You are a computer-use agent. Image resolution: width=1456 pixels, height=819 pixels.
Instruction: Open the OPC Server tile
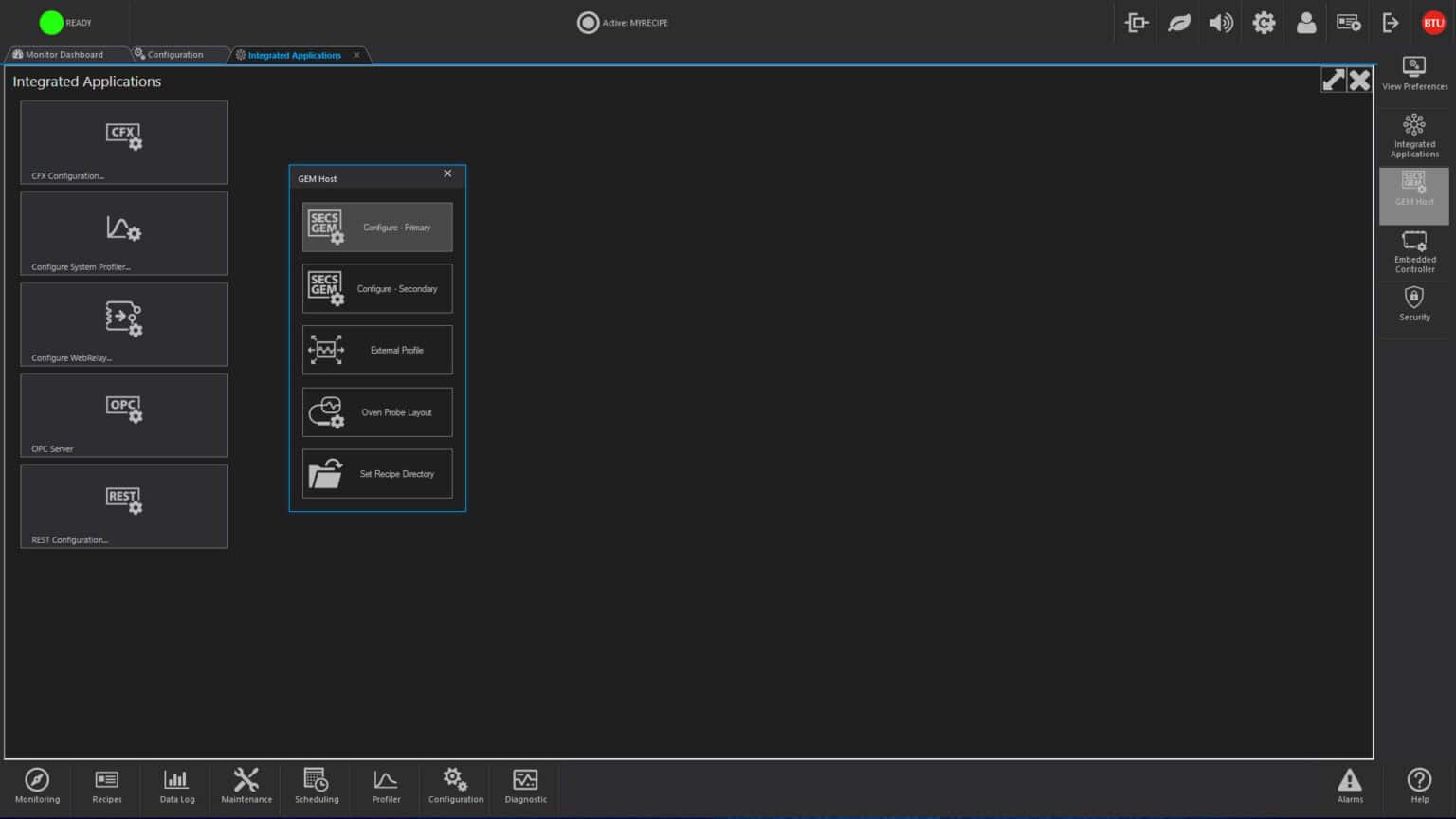pos(124,415)
